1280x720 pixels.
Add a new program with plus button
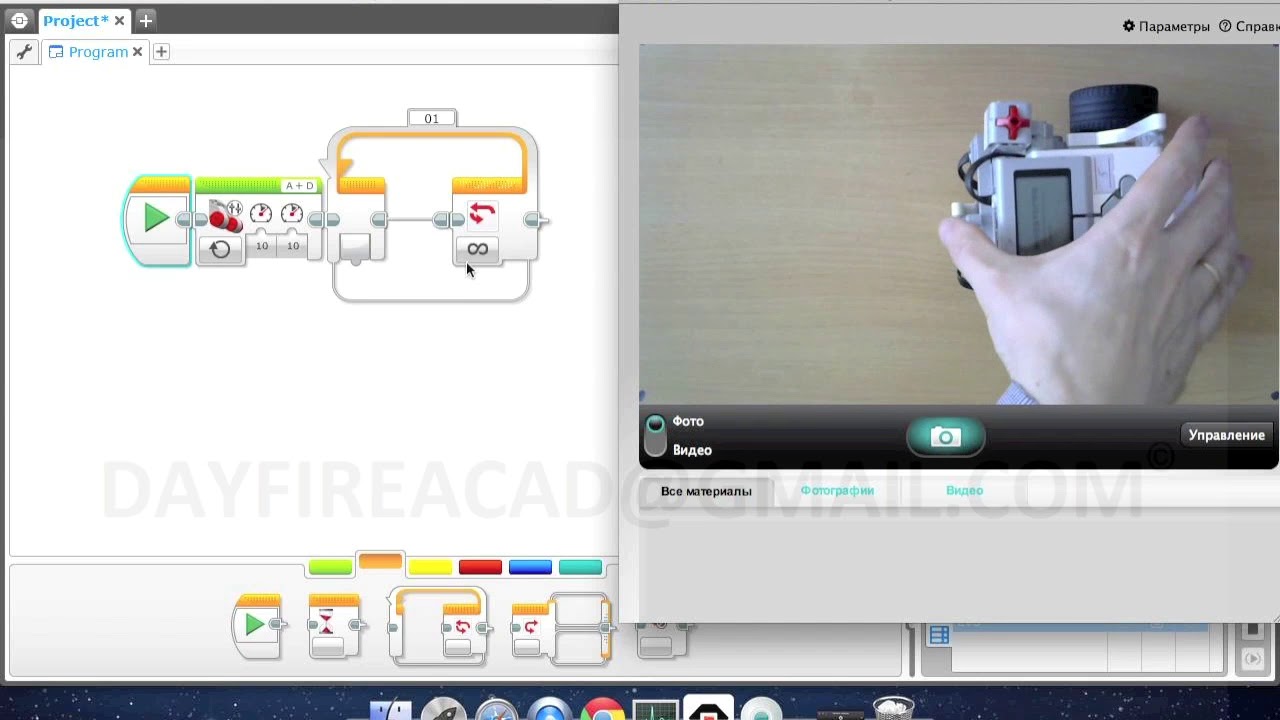click(161, 52)
